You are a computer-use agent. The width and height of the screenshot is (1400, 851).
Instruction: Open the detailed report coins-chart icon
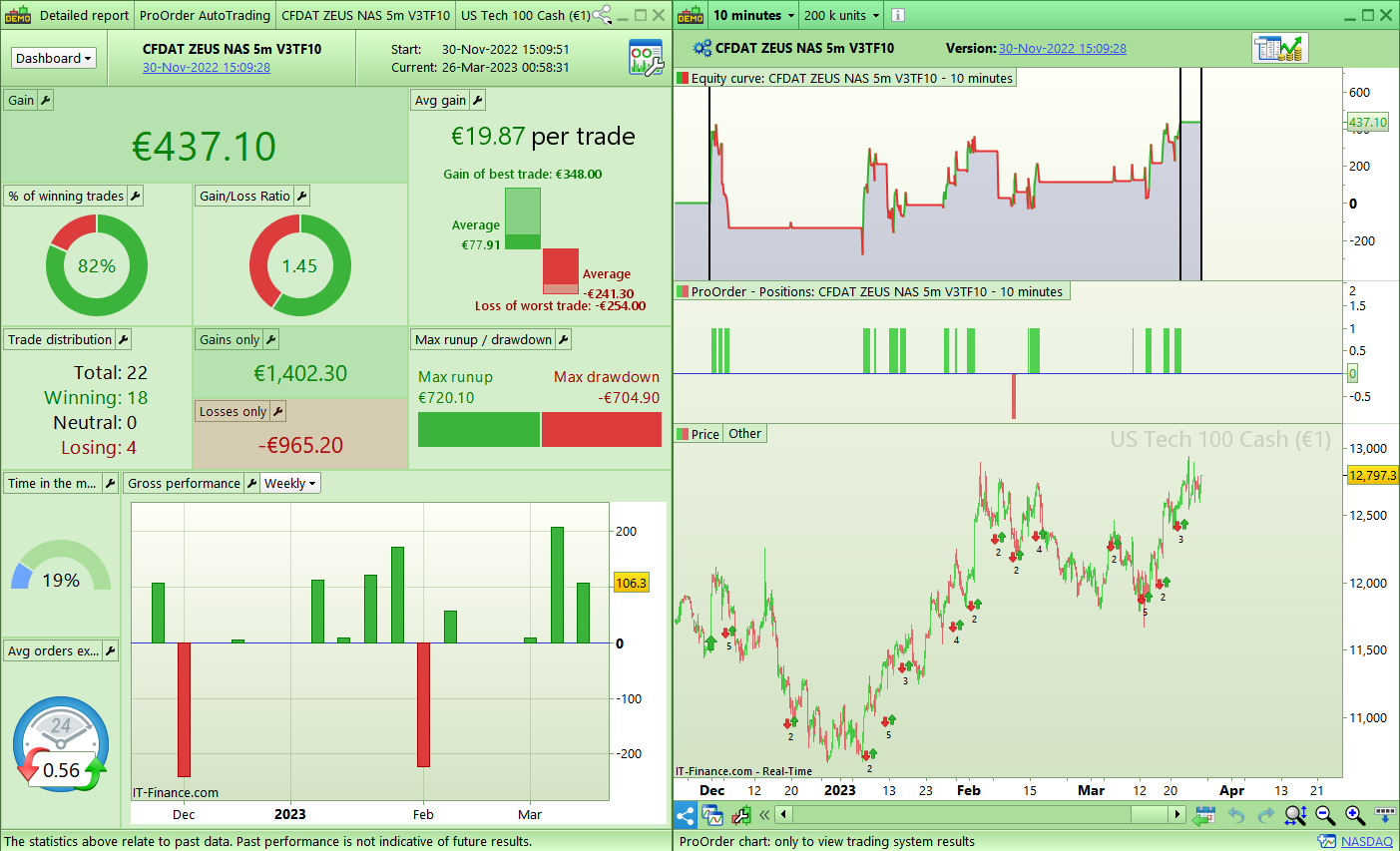click(1280, 48)
